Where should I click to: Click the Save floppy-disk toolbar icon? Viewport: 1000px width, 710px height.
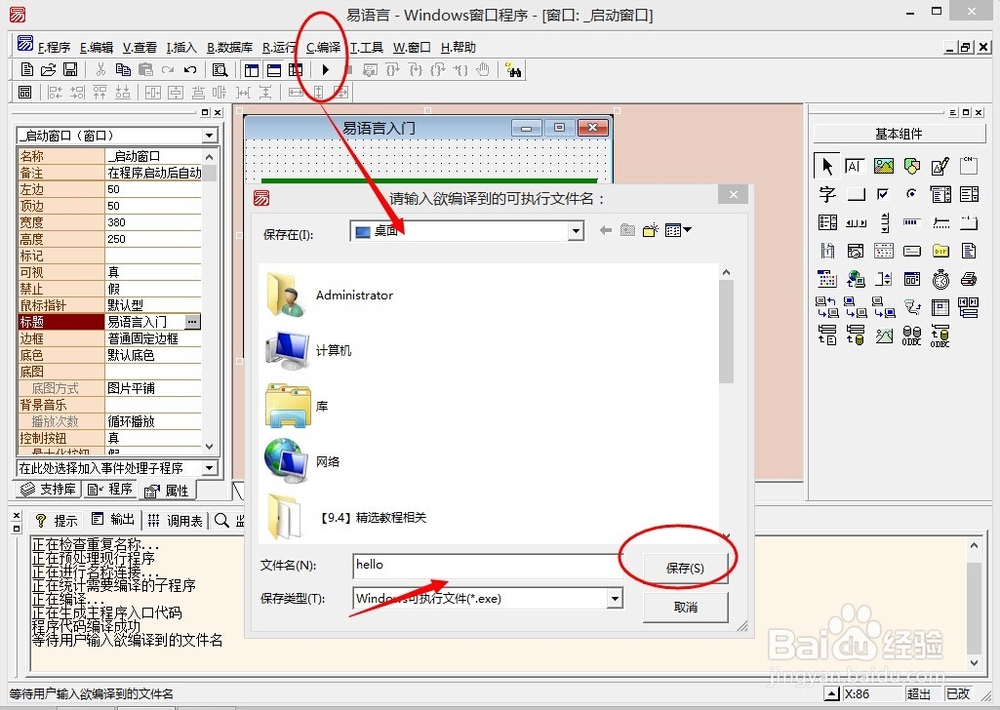point(70,70)
